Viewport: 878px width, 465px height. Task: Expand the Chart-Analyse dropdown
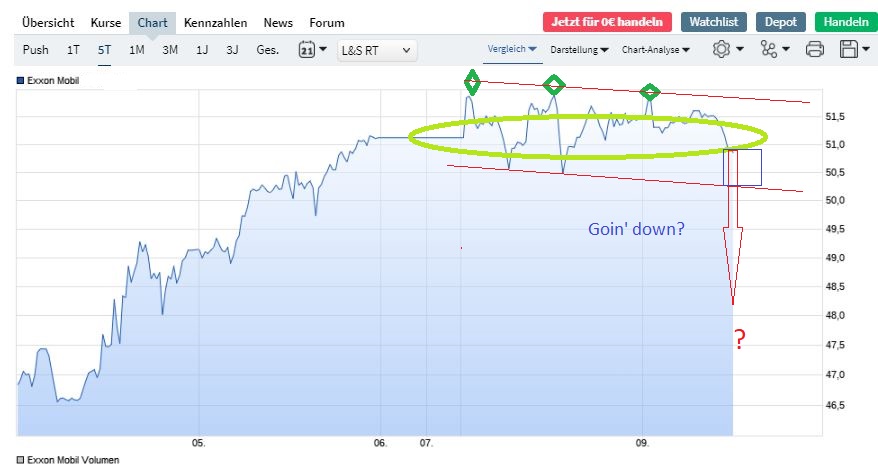656,48
